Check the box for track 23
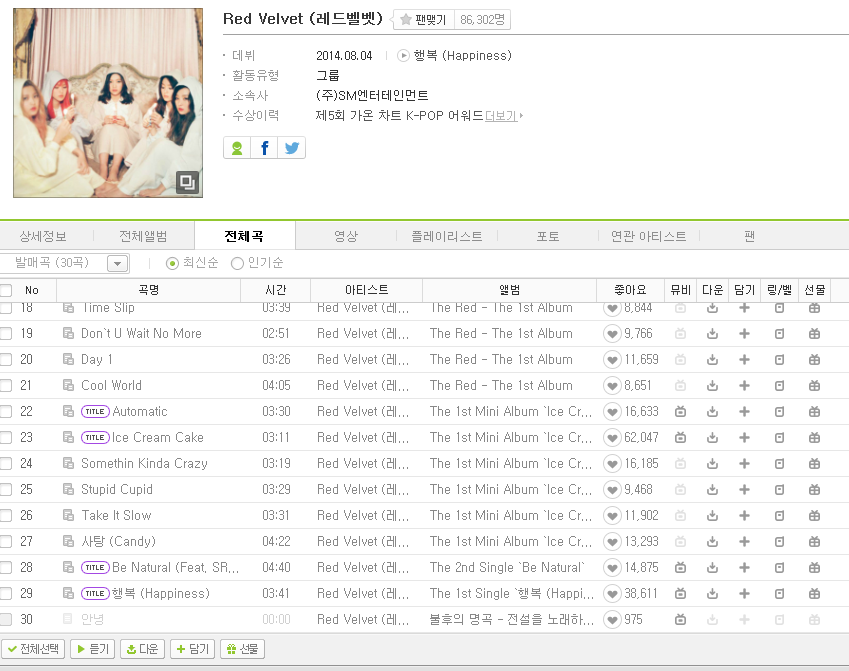This screenshot has width=849, height=671. pos(6,438)
